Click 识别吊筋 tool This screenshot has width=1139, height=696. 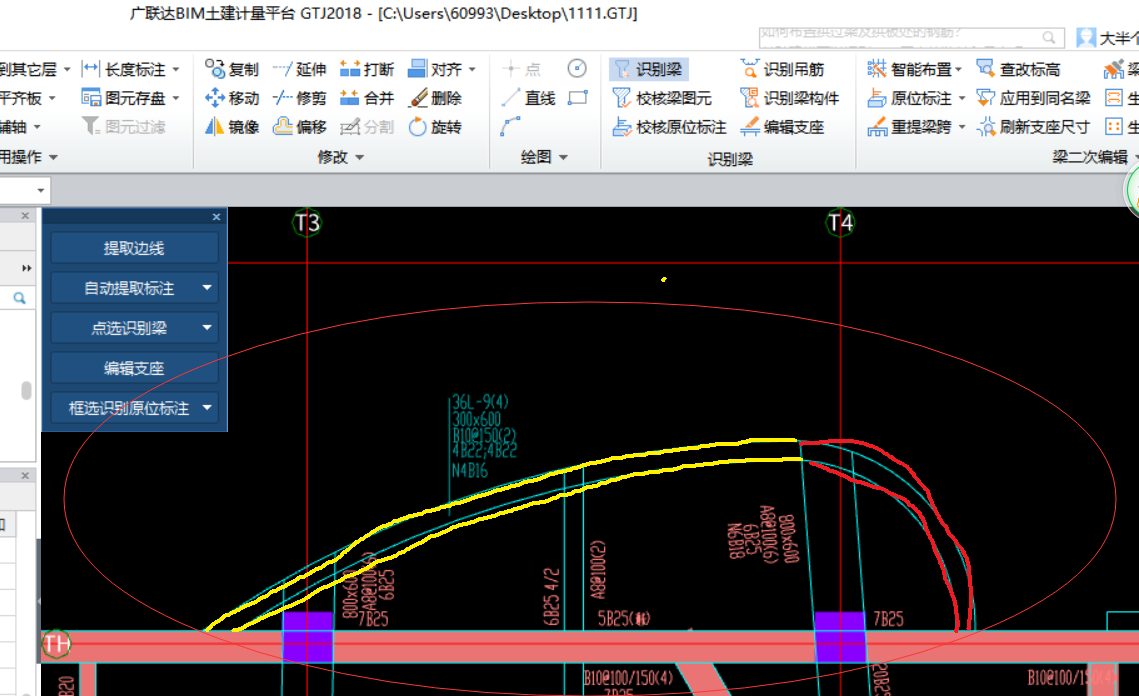(782, 69)
